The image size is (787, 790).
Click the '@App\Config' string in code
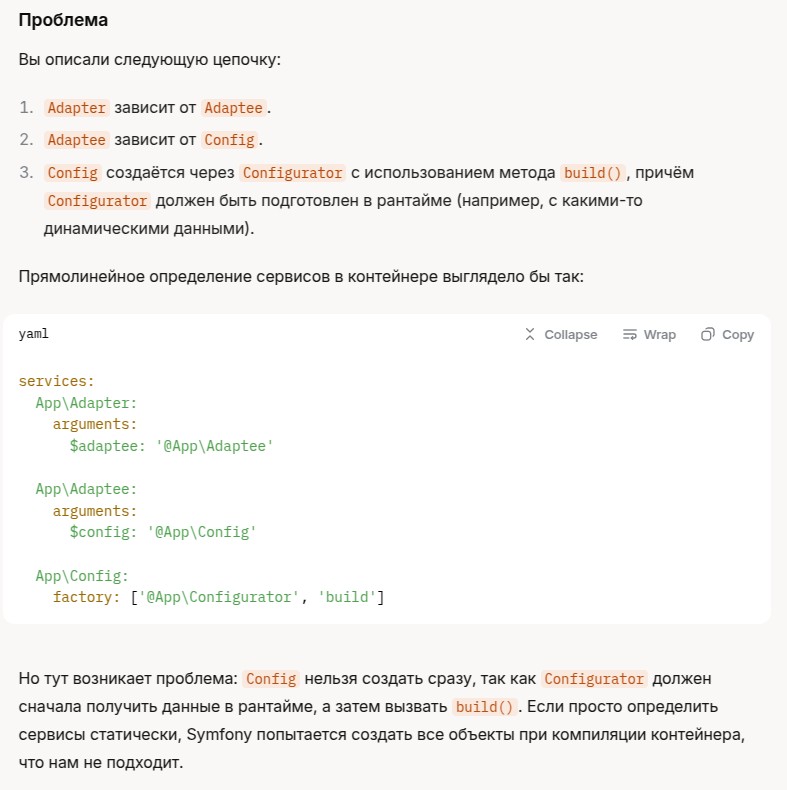click(x=205, y=532)
